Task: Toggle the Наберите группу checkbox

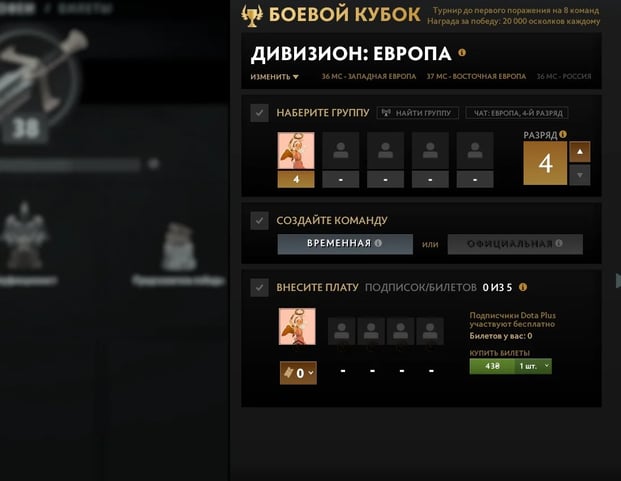Action: [259, 113]
